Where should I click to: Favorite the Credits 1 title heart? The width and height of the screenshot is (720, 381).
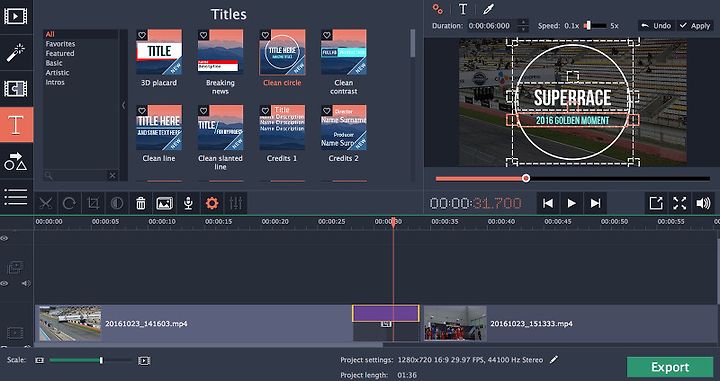point(265,111)
